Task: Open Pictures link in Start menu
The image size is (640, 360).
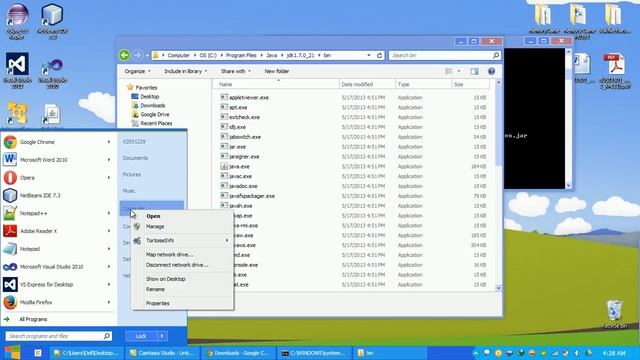Action: (x=132, y=174)
